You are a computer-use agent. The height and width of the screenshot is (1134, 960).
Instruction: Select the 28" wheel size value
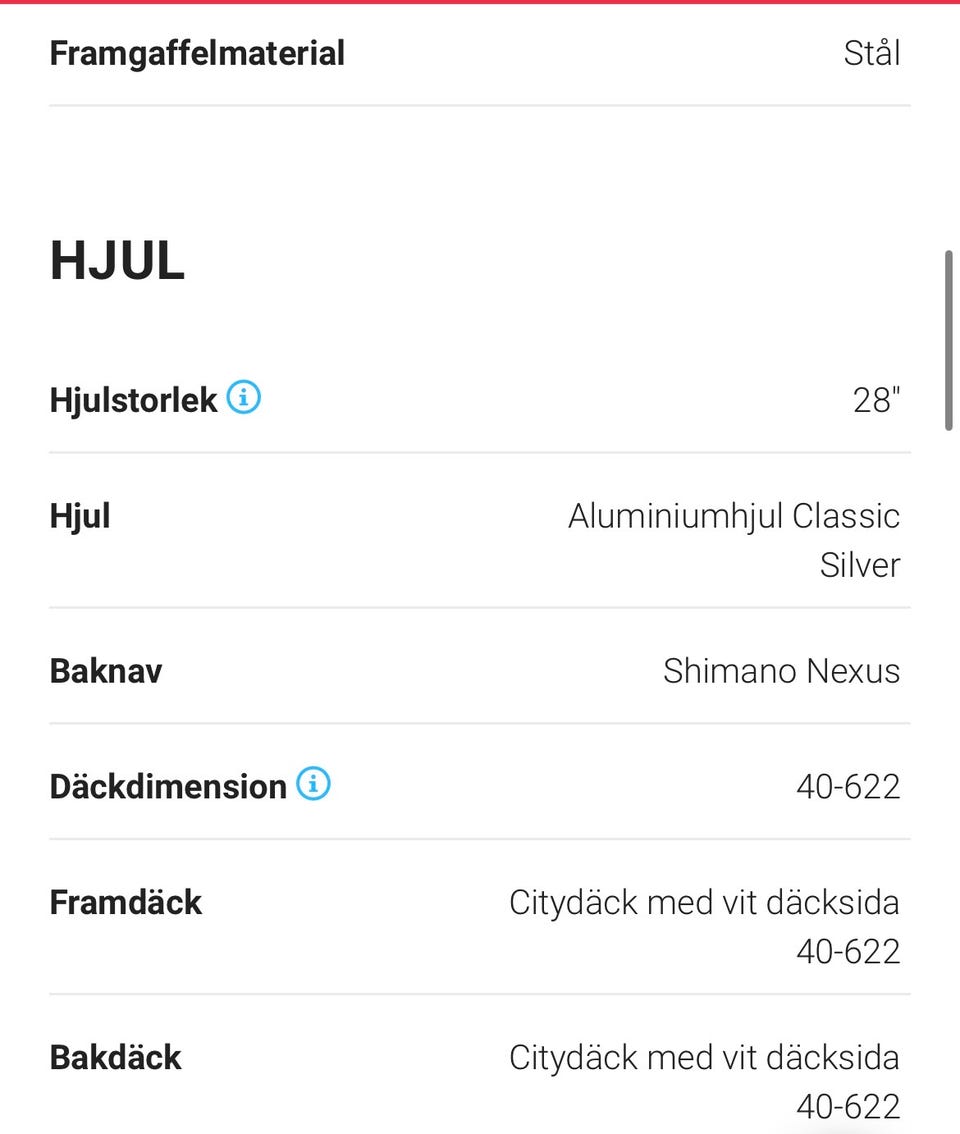876,400
